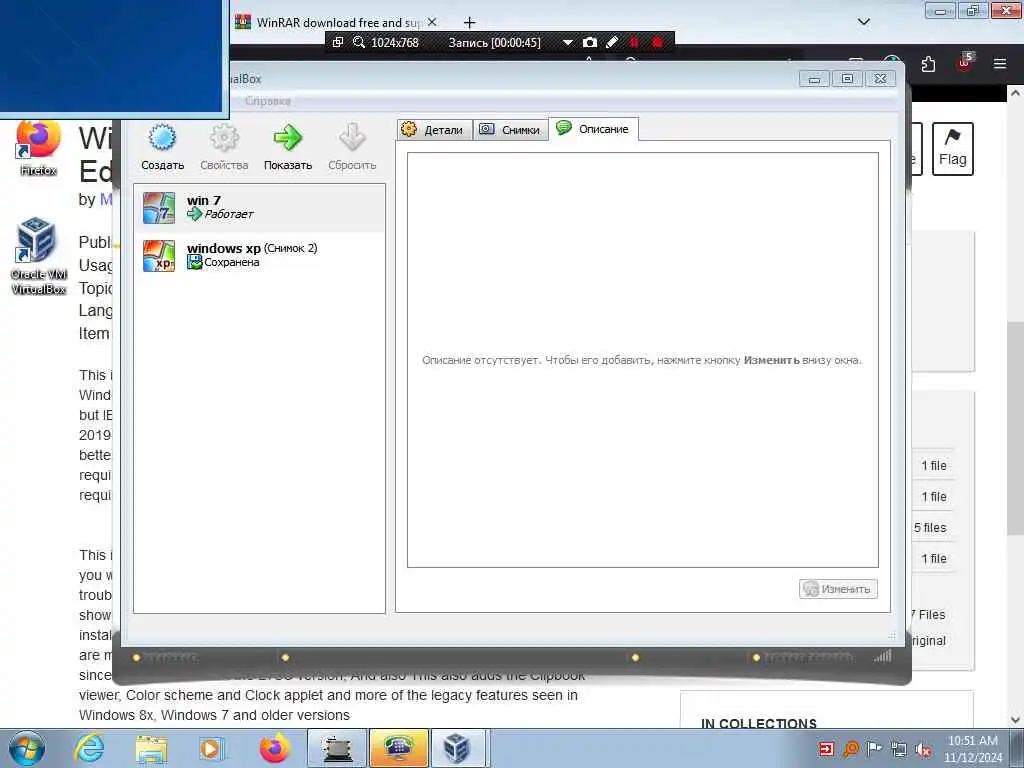This screenshot has width=1024, height=768.
Task: Click the window-select icon in recorder bar
Action: [x=338, y=42]
